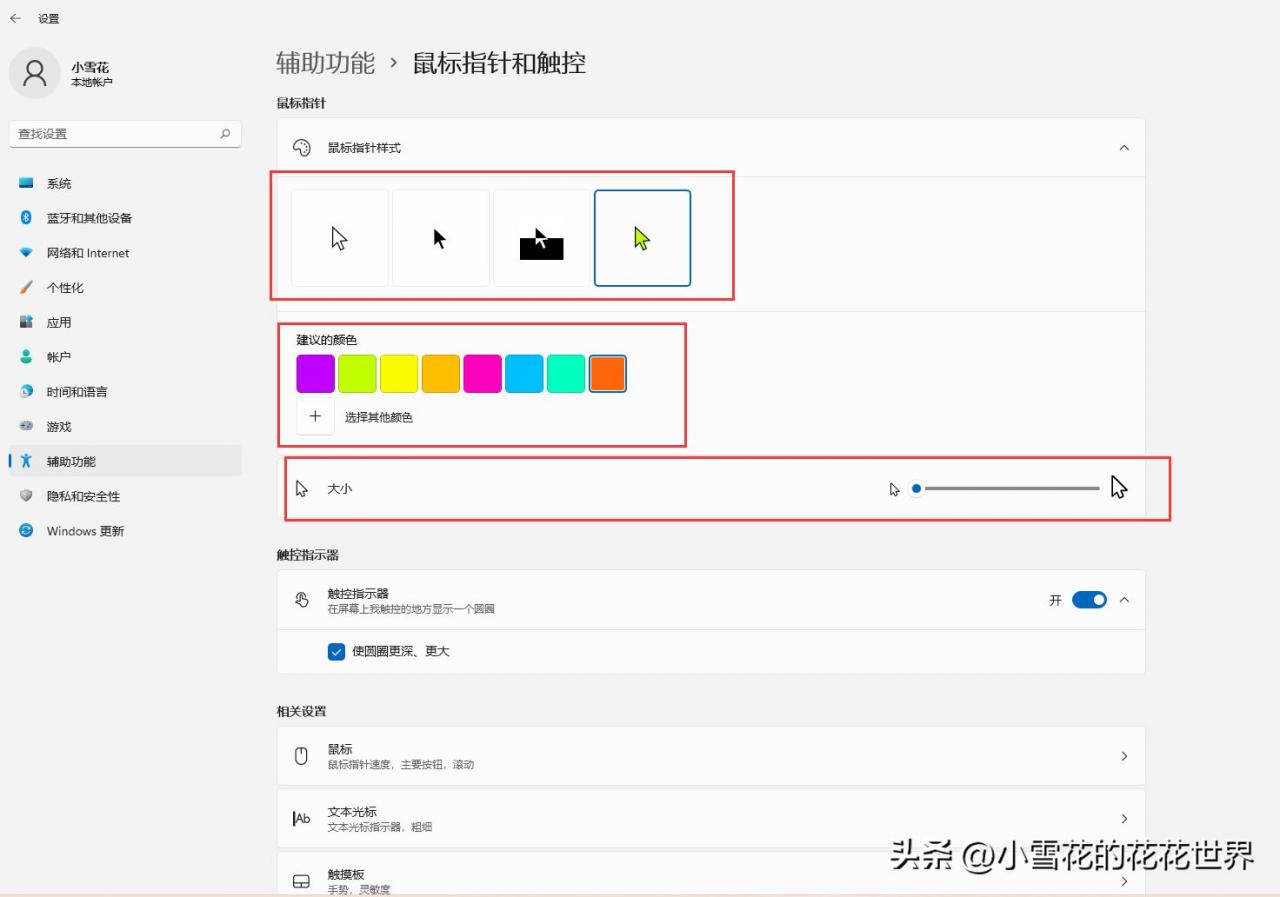Go to 应用 settings
The image size is (1280, 897).
[125, 322]
